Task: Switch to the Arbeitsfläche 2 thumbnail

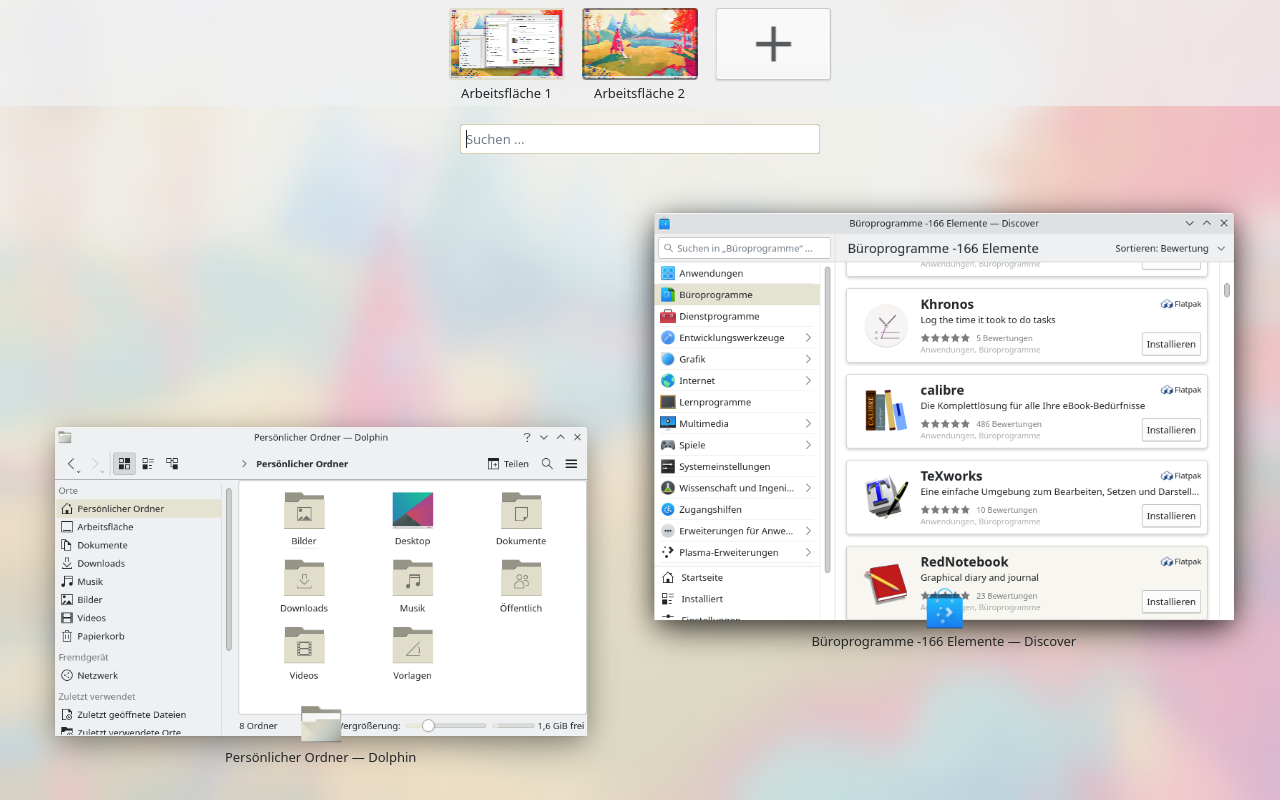Action: [x=640, y=43]
